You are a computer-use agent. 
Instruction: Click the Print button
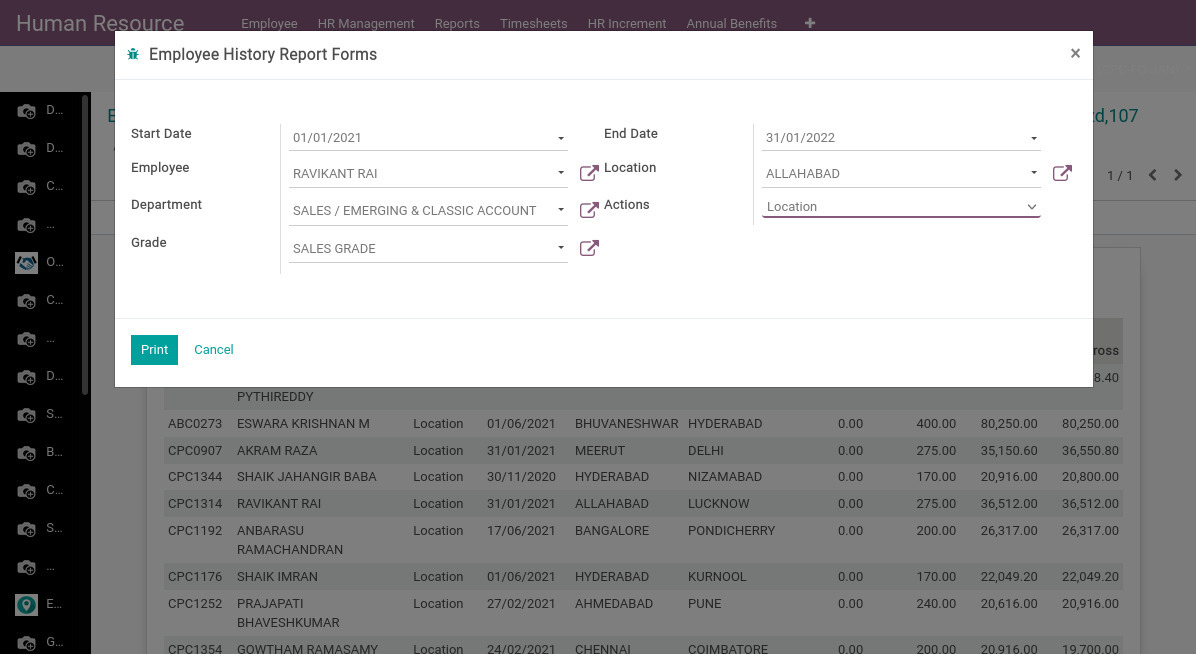pyautogui.click(x=154, y=350)
